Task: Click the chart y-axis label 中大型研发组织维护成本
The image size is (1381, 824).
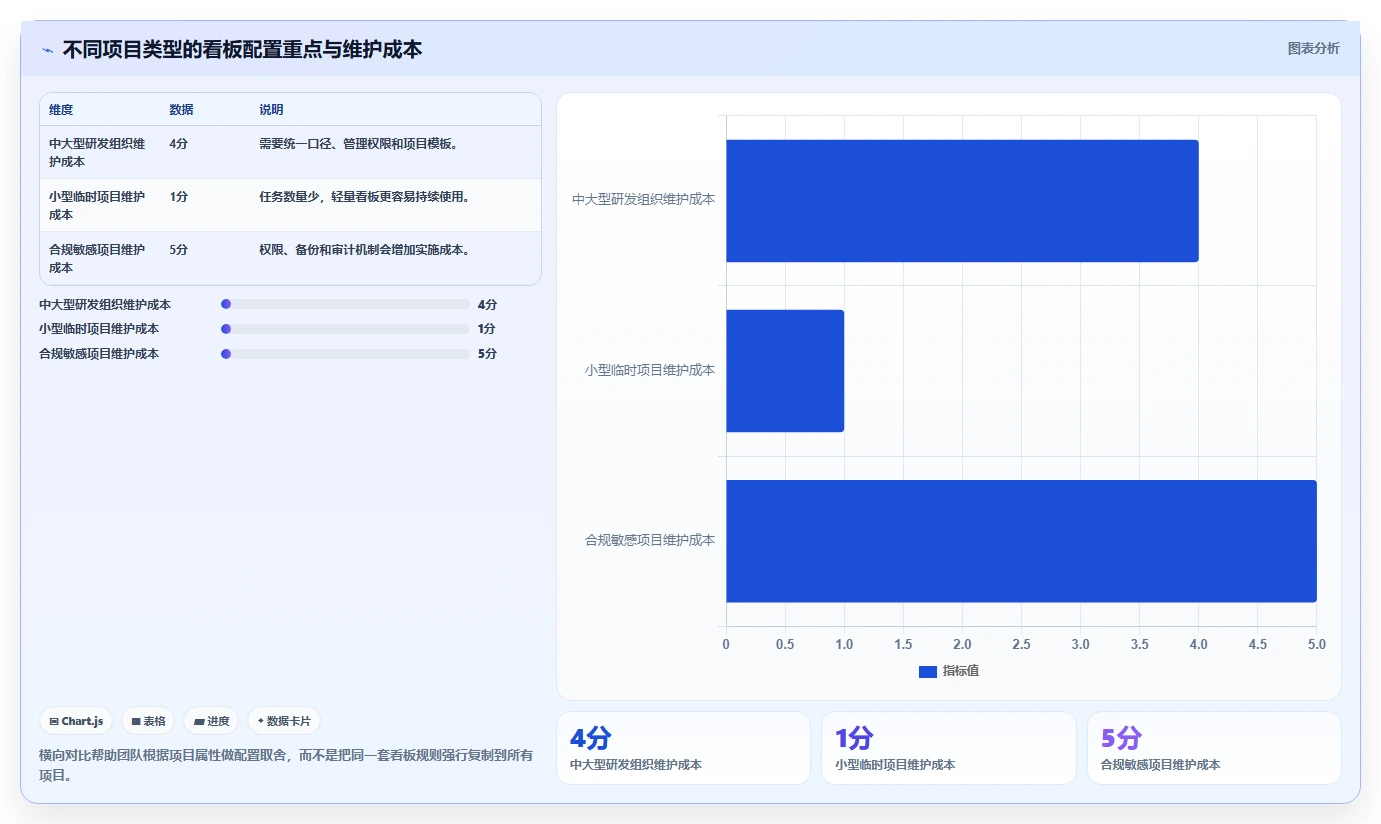Action: tap(643, 200)
